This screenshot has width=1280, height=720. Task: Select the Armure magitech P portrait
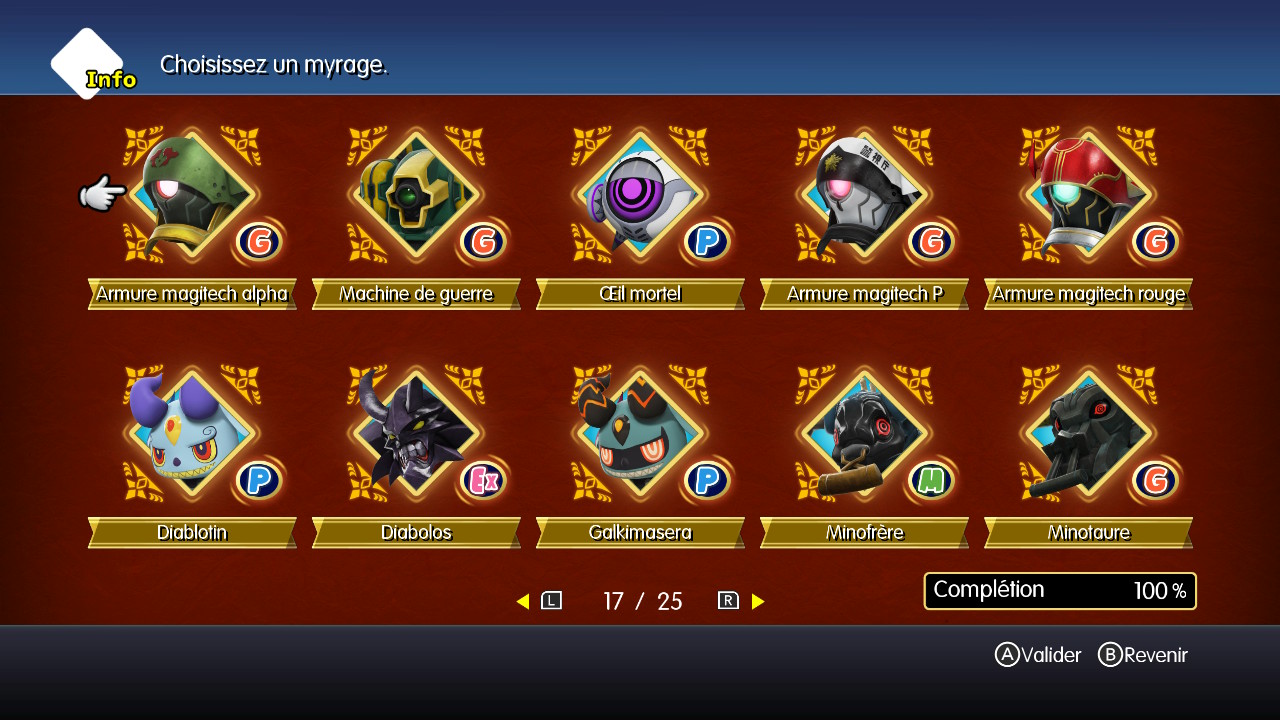pyautogui.click(x=864, y=195)
